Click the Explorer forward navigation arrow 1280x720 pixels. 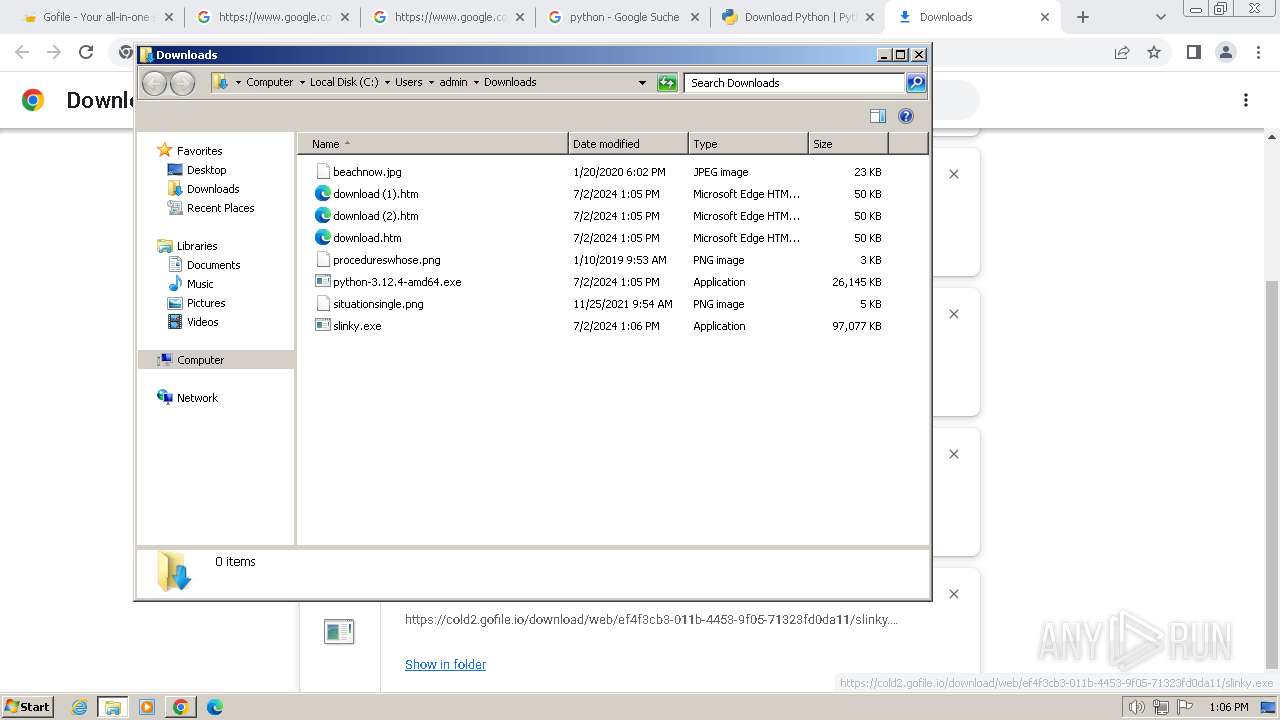click(182, 83)
